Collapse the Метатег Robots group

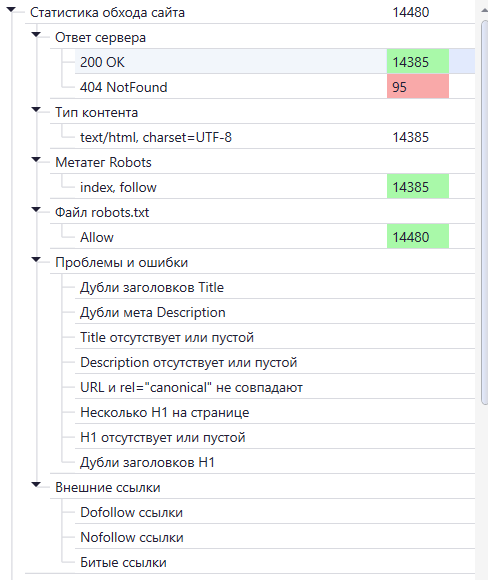click(36, 159)
